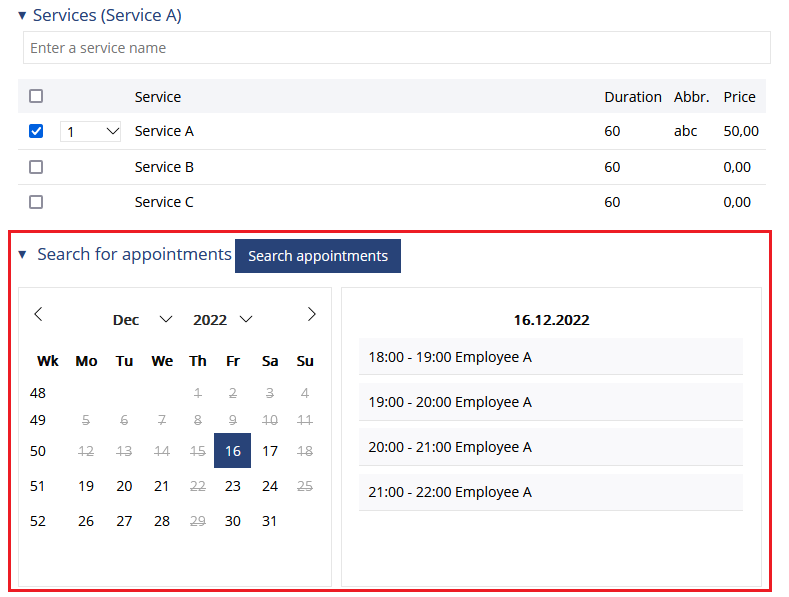The width and height of the screenshot is (789, 597).
Task: Select December 23 in the calendar
Action: coord(232,486)
